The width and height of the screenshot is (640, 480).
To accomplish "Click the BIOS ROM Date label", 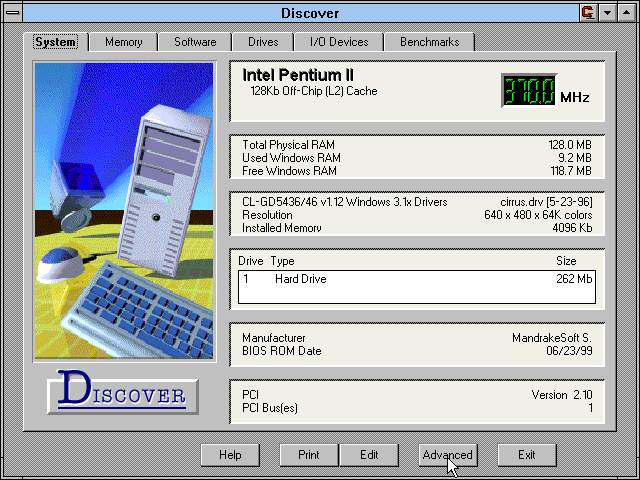I will pos(282,351).
